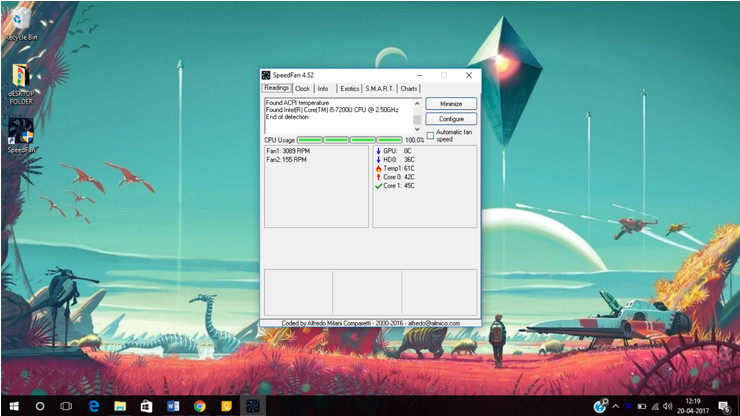Click the SpeedFan taskbar button
Screen dimensions: 740x416
tap(252, 406)
